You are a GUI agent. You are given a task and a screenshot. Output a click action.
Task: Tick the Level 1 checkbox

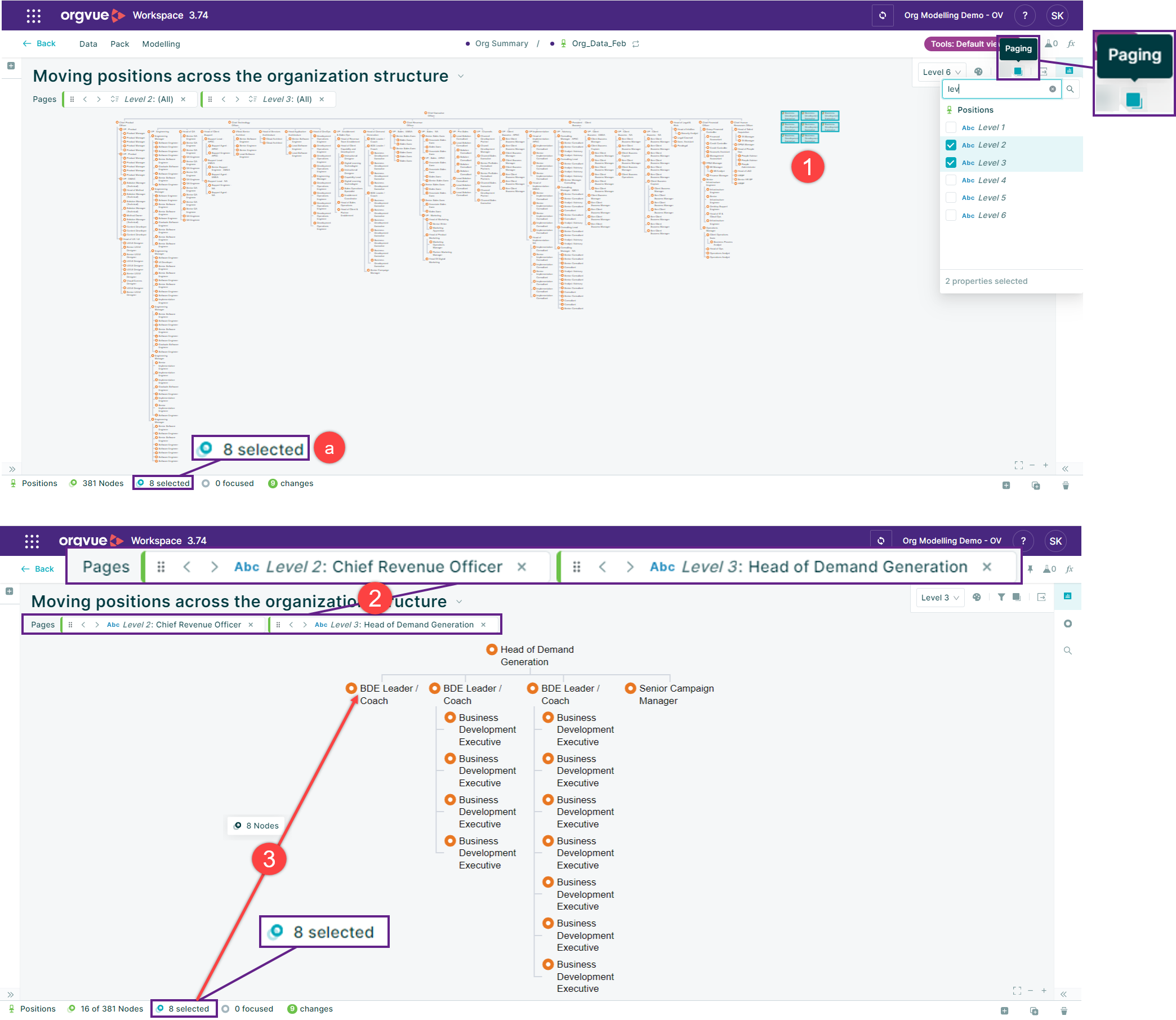(950, 127)
